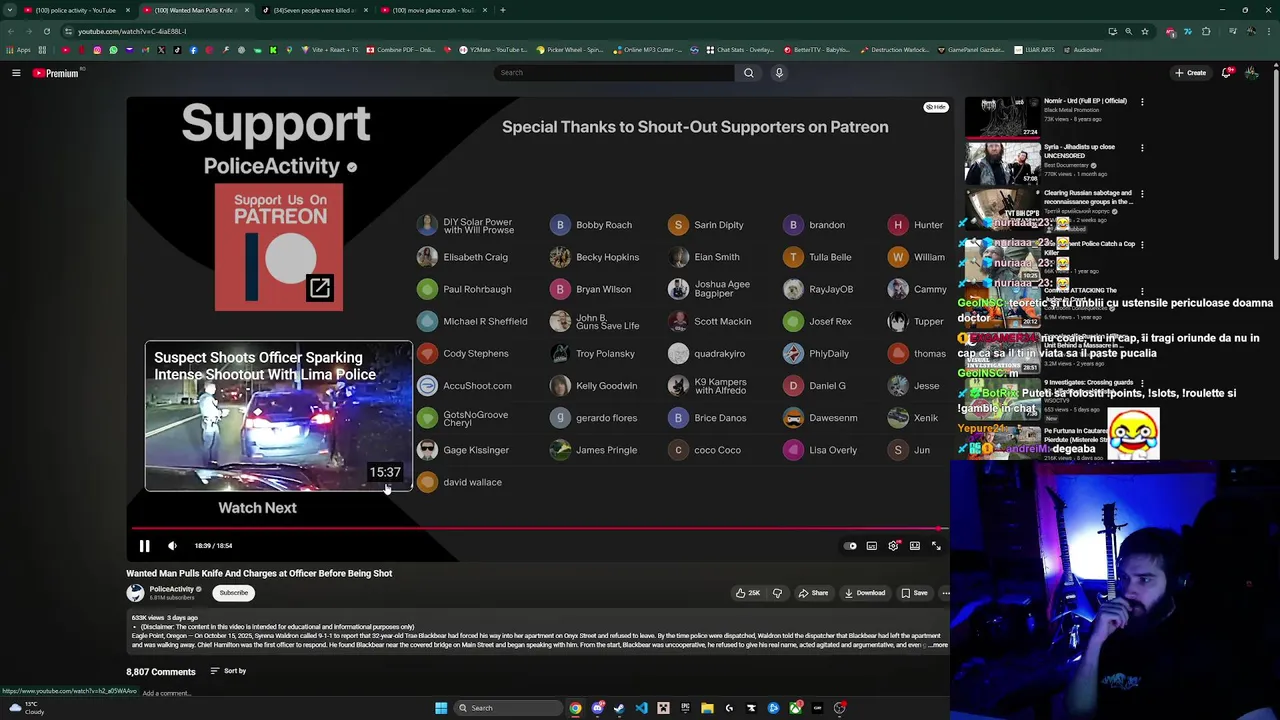This screenshot has width=1280, height=720.
Task: Open the 'Picker Wheel' bookmark
Action: tap(570, 50)
